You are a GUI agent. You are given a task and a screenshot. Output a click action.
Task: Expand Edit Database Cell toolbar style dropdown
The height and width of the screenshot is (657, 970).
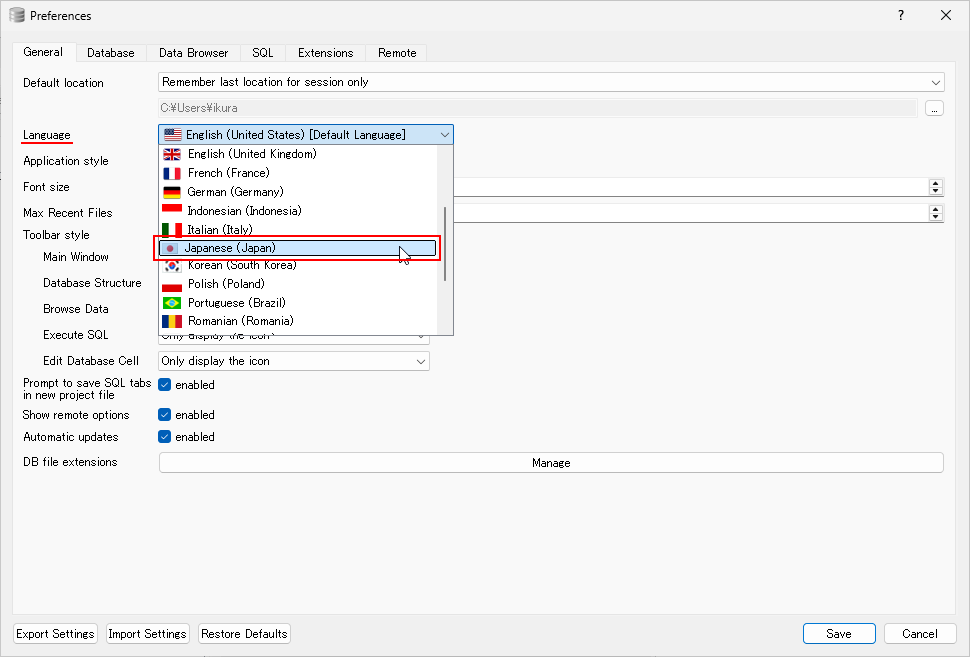294,361
